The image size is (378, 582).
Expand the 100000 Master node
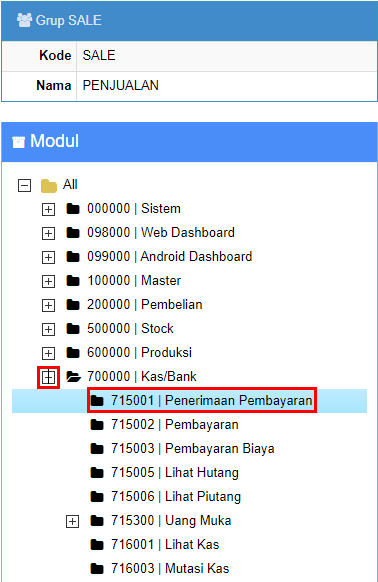[x=48, y=281]
